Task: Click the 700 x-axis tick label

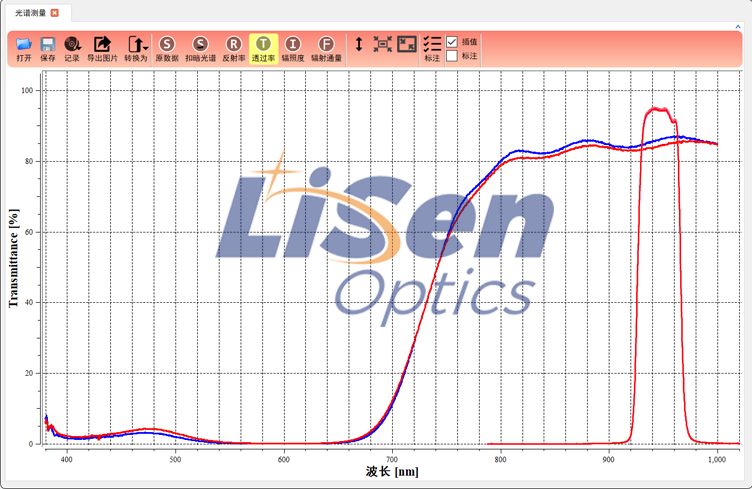Action: [x=392, y=460]
